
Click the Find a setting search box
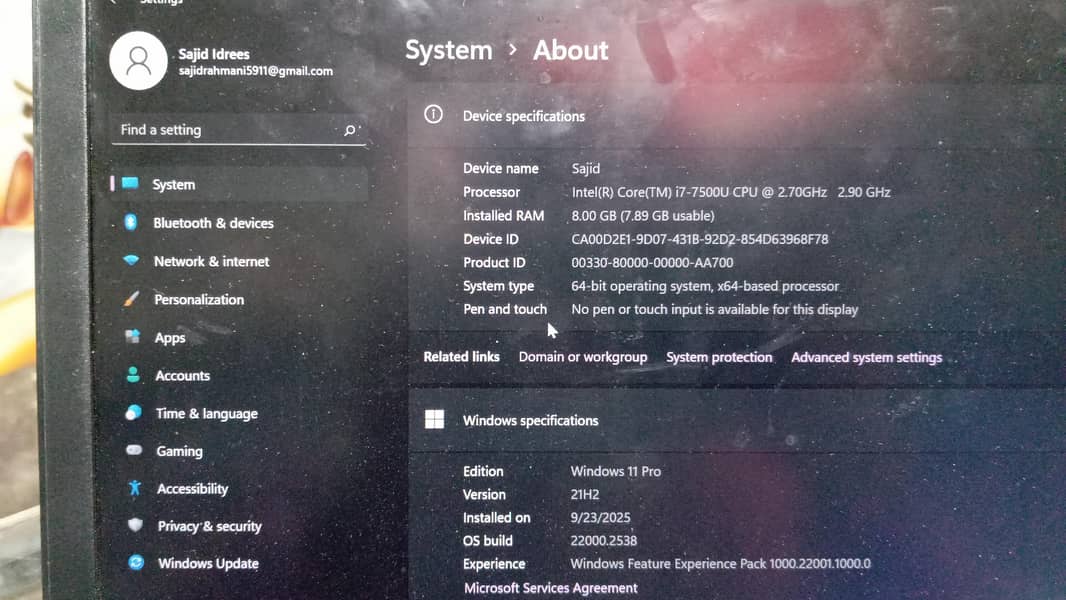[x=228, y=130]
